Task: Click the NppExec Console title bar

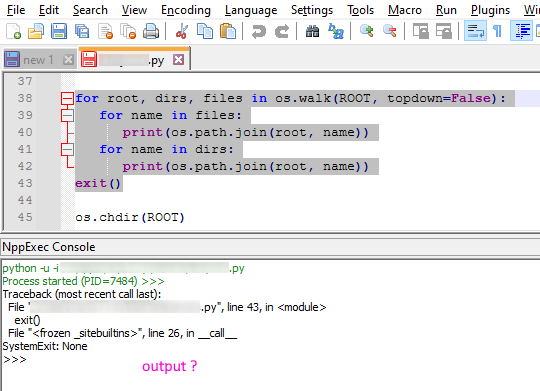Action: 270,247
